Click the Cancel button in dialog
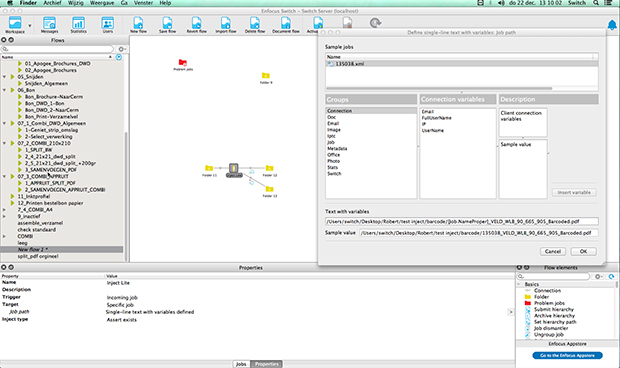The image size is (620, 368). click(553, 251)
